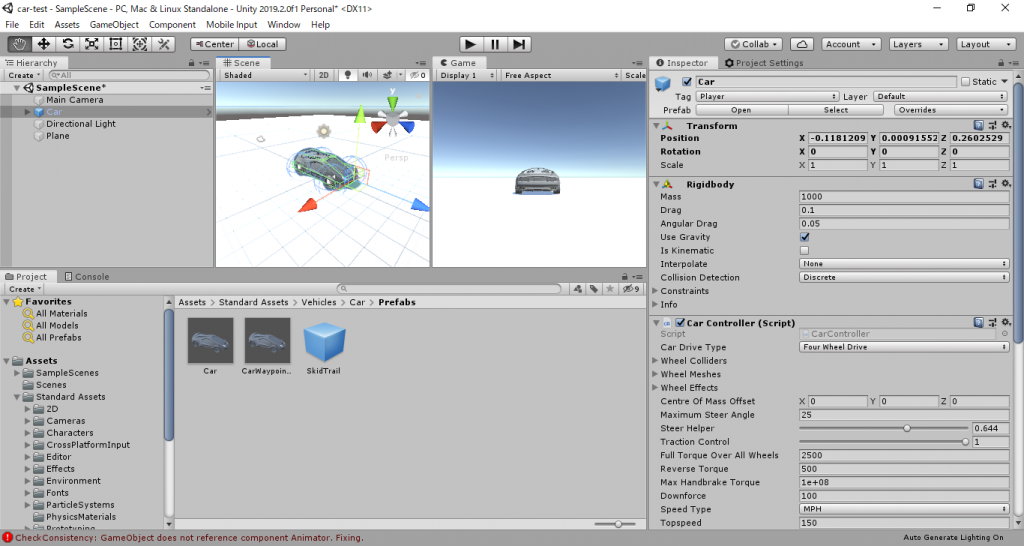The height and width of the screenshot is (546, 1024).
Task: Select the Rotate tool
Action: 68,44
